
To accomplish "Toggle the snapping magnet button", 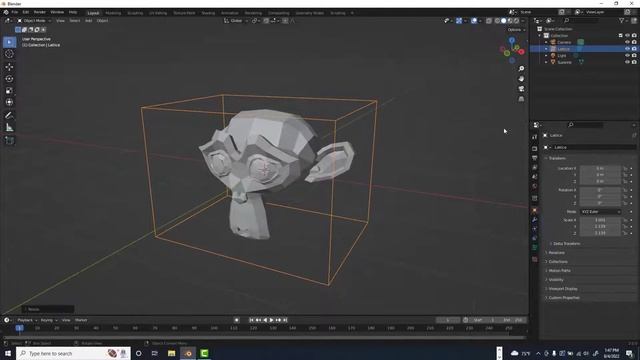I will 266,21.
